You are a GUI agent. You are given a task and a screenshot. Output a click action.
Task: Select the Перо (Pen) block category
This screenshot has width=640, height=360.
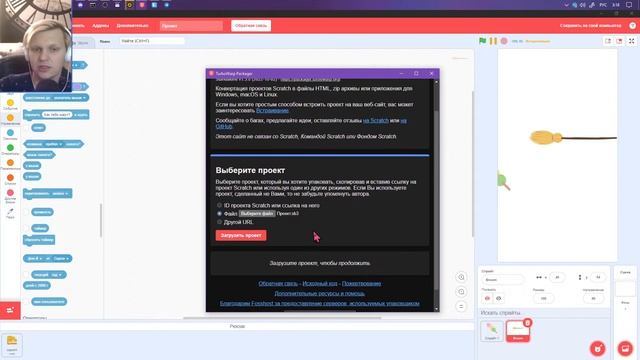[10, 213]
